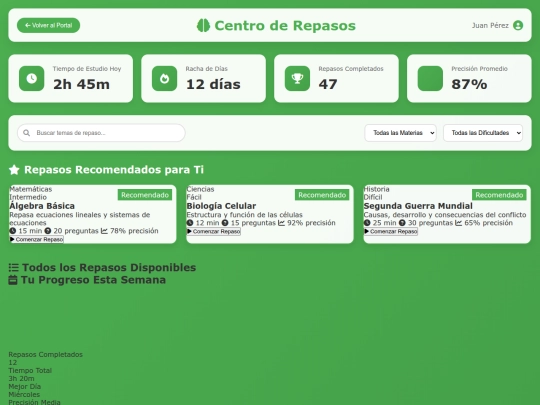Screen dimensions: 540x405
Task: Click the Recomendado badge on the Segunda Guerra Mundial card
Action: coord(499,195)
